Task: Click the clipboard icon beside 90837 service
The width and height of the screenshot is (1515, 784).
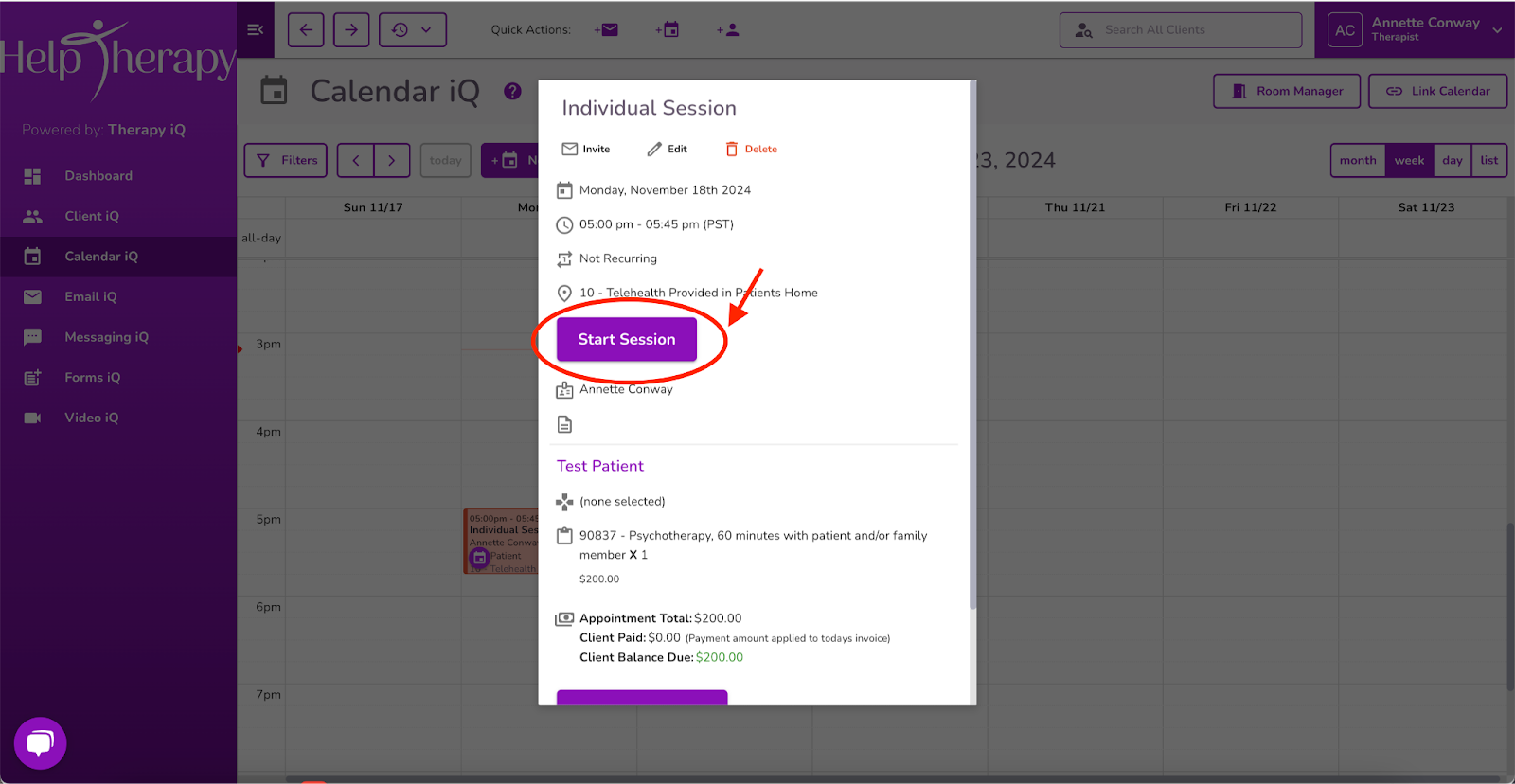Action: pyautogui.click(x=564, y=536)
